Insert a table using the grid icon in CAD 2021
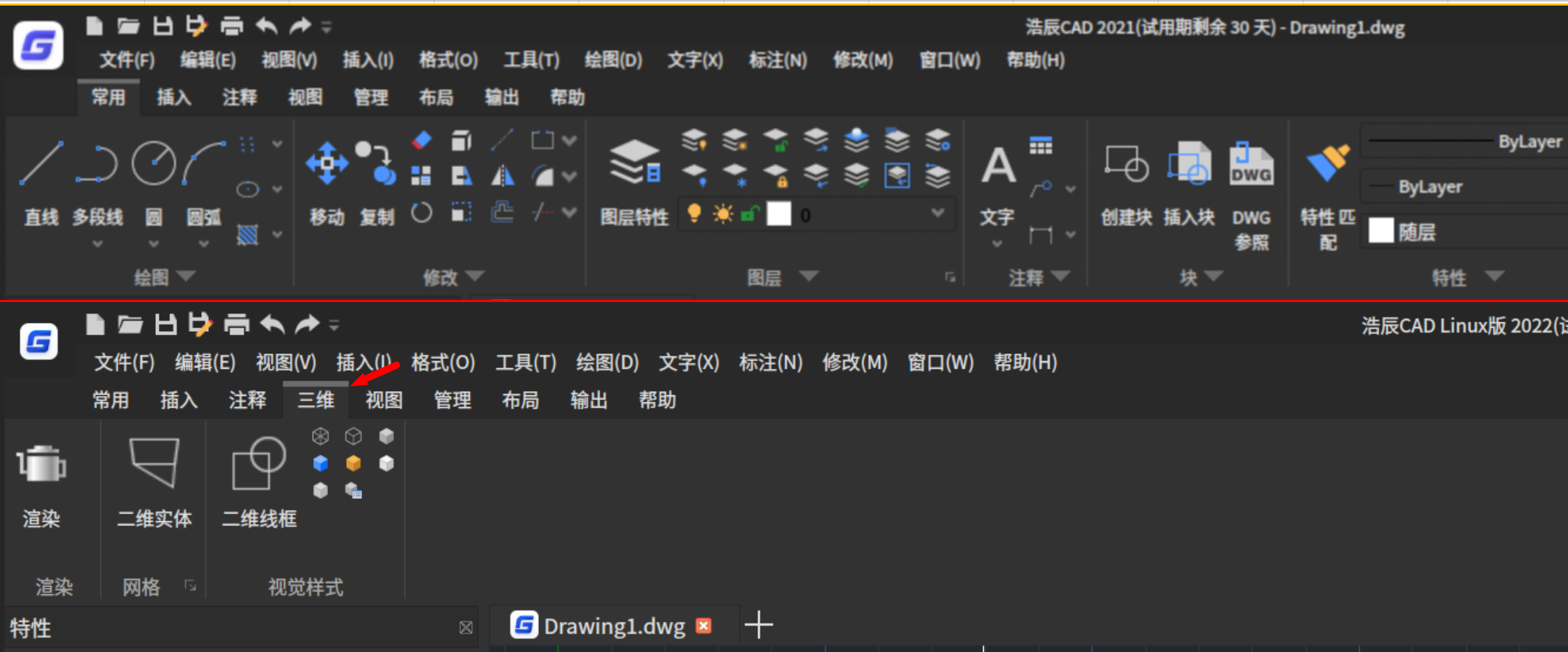The image size is (1568, 652). pos(1041,146)
